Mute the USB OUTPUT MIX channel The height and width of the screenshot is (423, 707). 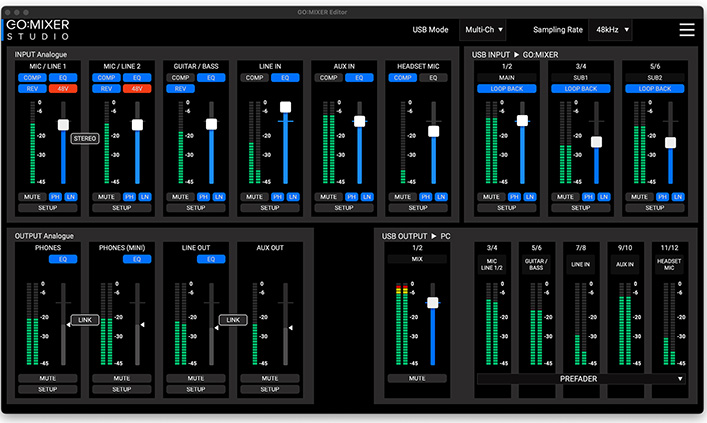click(417, 379)
